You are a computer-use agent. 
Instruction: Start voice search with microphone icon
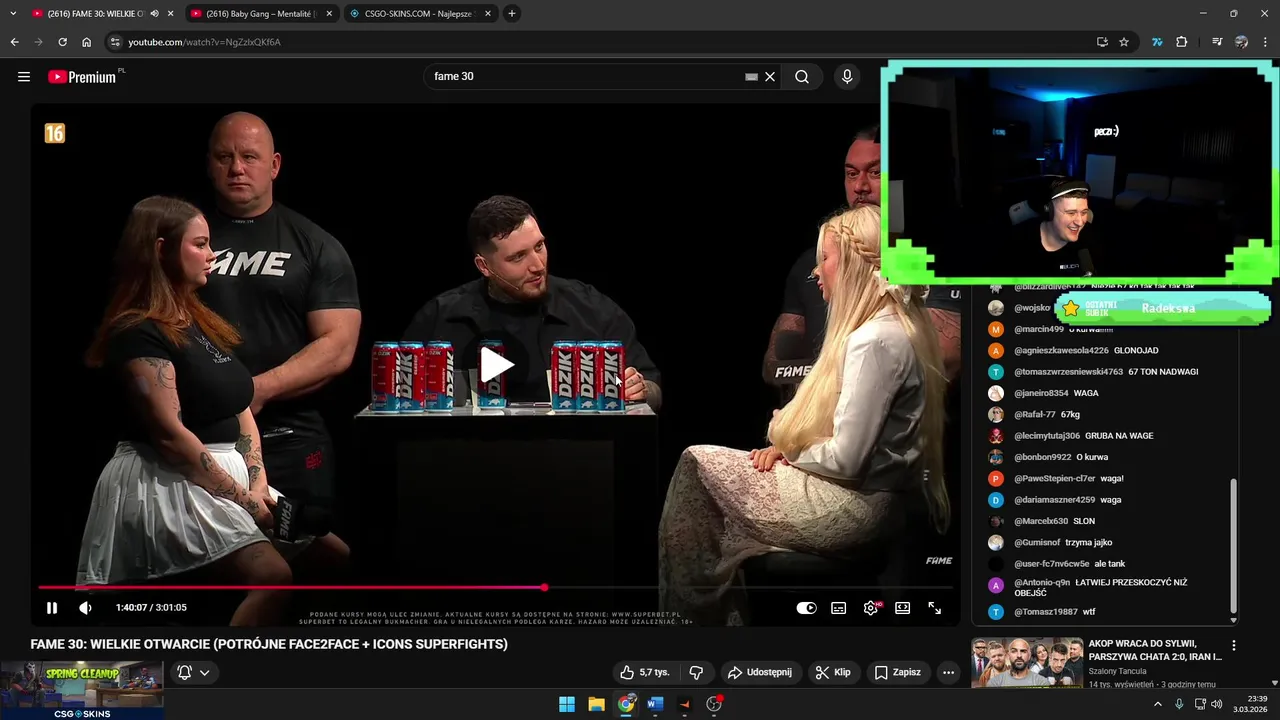tap(847, 76)
